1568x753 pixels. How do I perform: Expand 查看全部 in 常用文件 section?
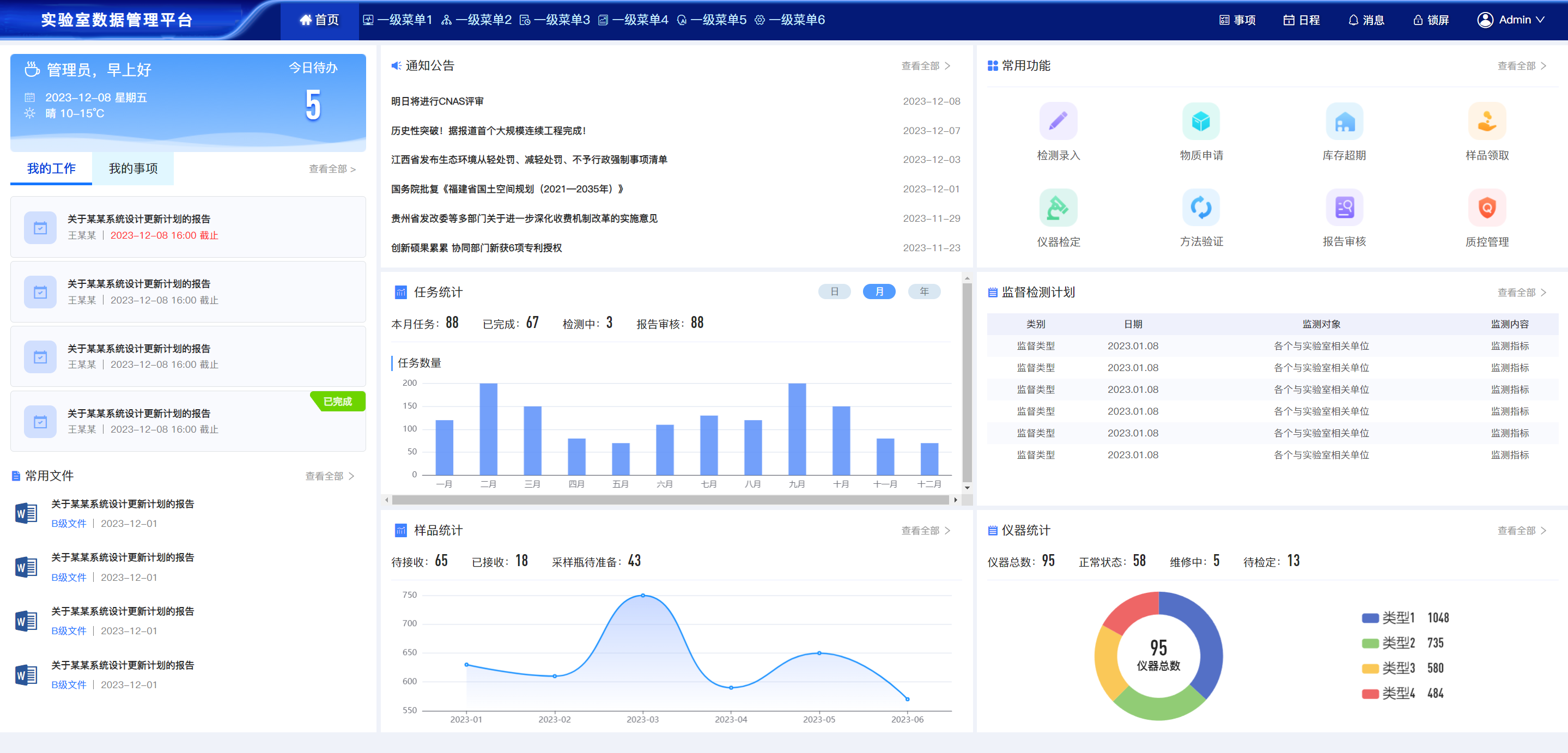coord(329,476)
